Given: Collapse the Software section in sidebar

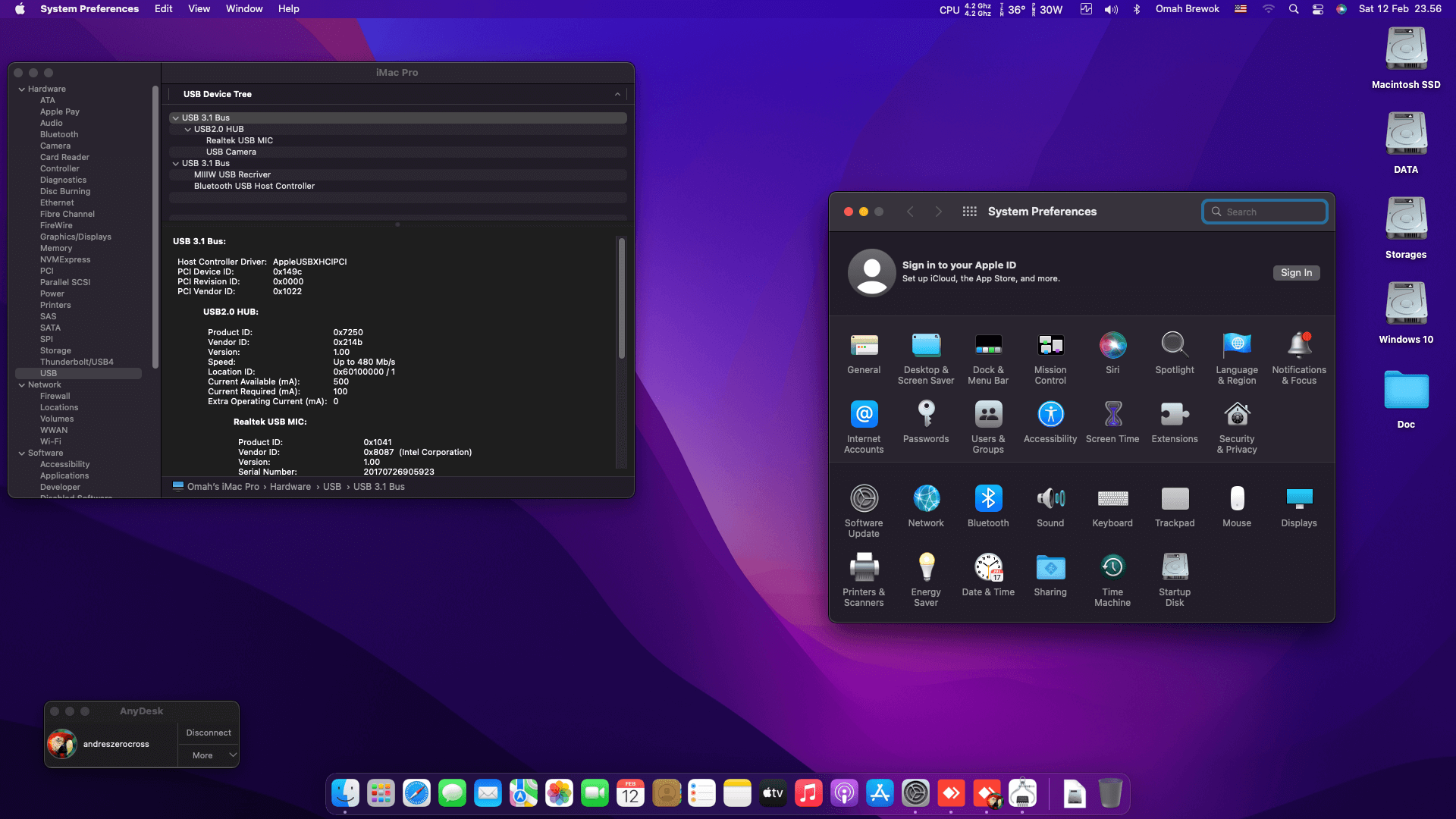Looking at the screenshot, I should tap(22, 453).
